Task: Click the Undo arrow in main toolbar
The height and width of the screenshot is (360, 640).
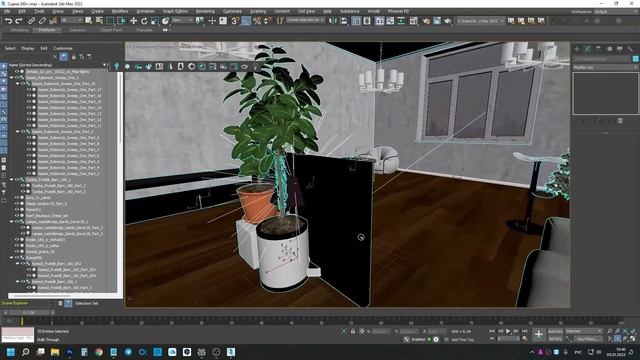Action: coord(8,20)
